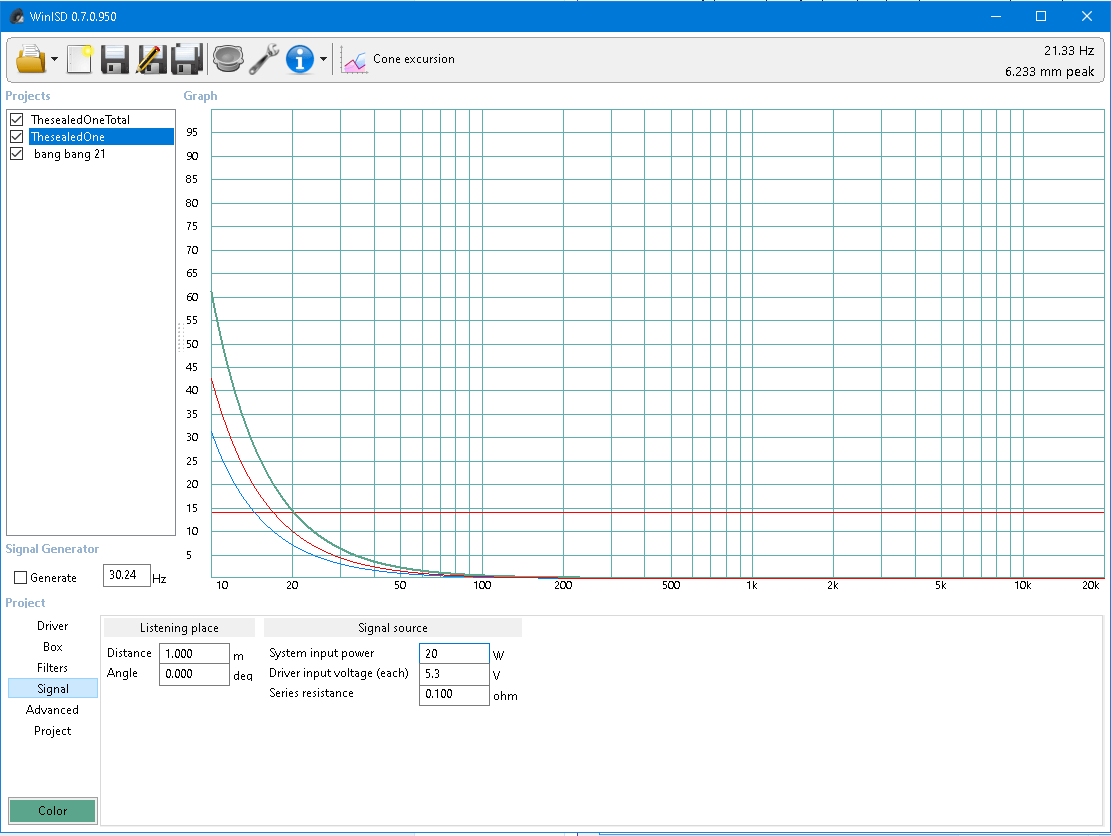
Task: Open the Filters tab
Action: tap(52, 667)
